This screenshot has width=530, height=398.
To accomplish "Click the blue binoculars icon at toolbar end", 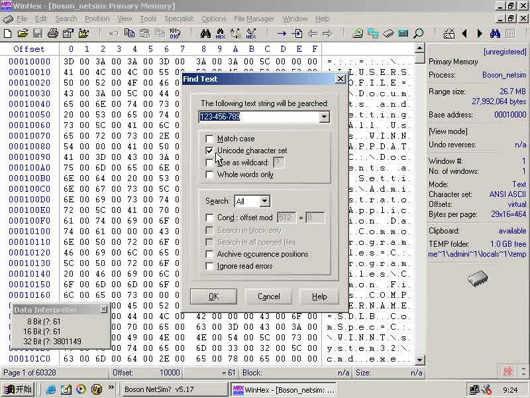I will coord(495,33).
